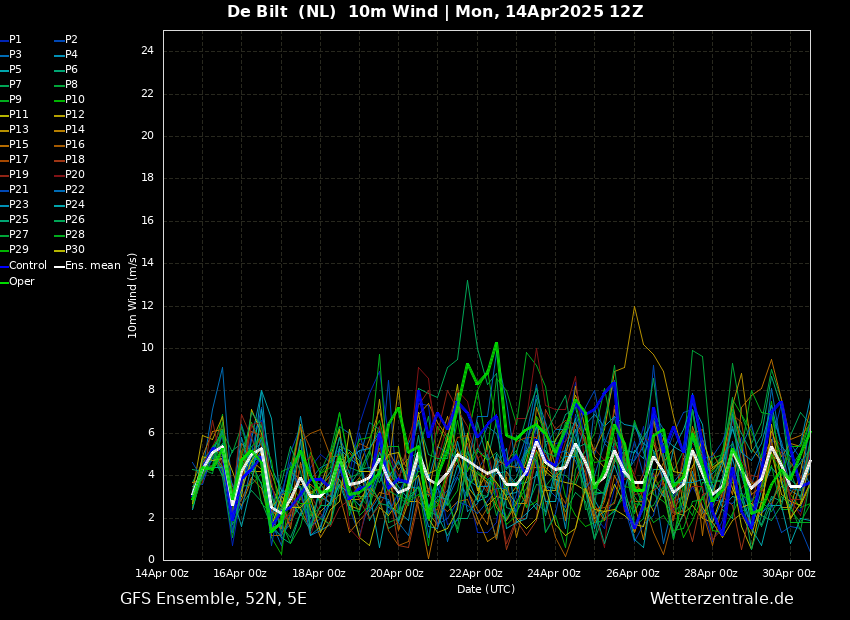This screenshot has height=620, width=850.
Task: Click the 24 value on the y-axis
Action: pyautogui.click(x=147, y=51)
